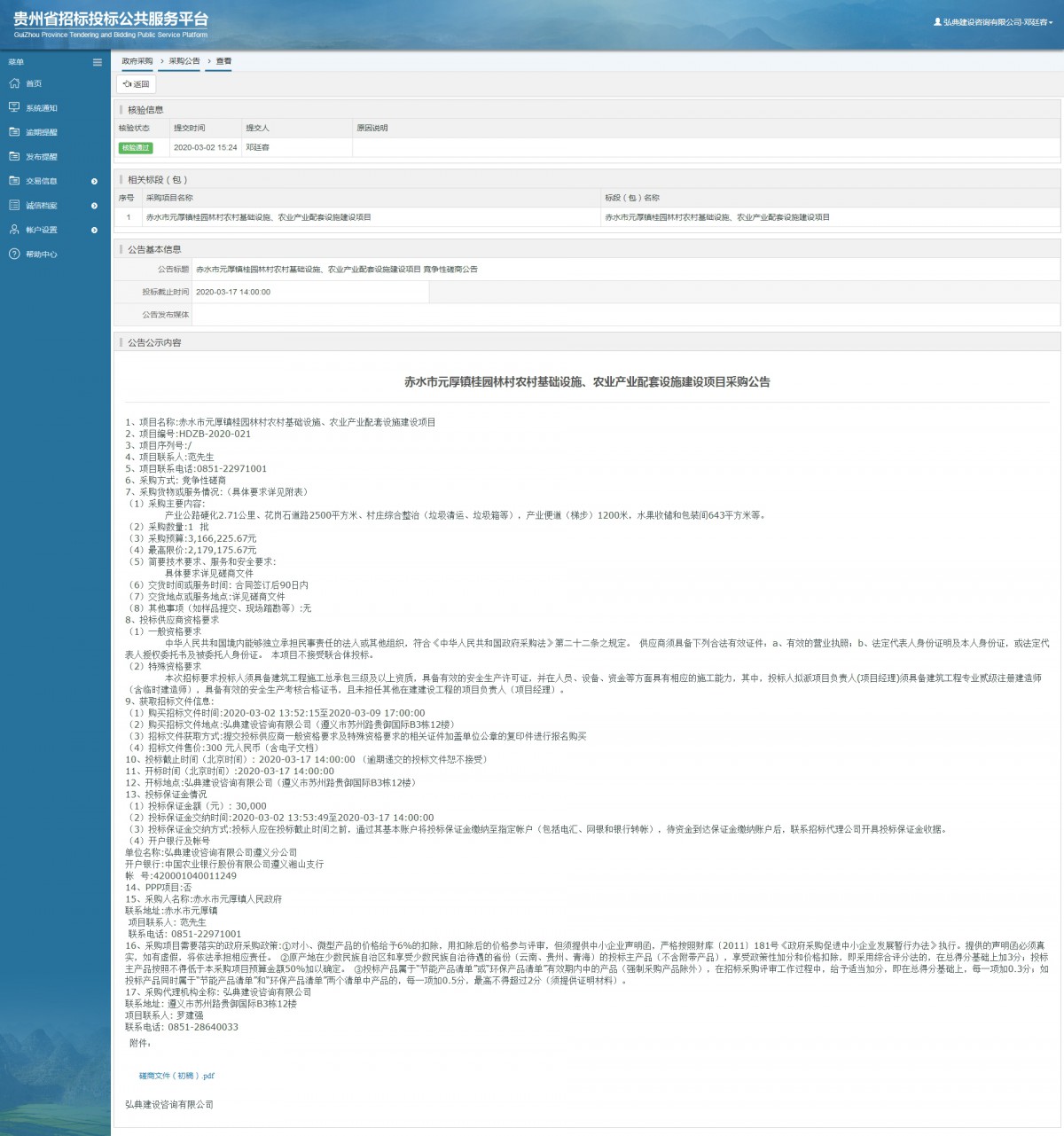
Task: Click the 帐户设置 person icon
Action: 14,230
